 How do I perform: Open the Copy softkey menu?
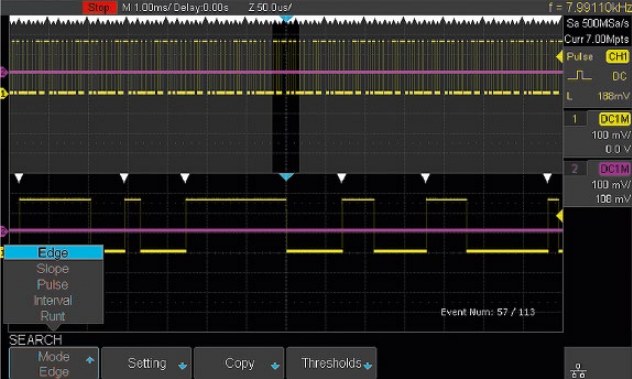pyautogui.click(x=239, y=364)
